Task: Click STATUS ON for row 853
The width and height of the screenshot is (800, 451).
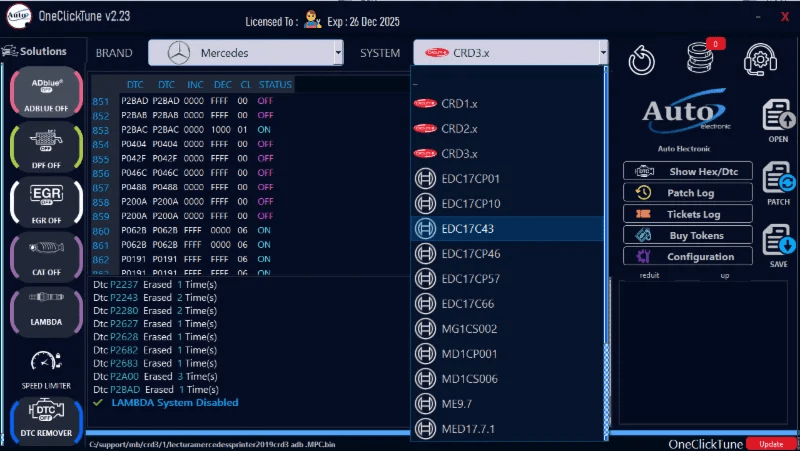Action: pos(264,130)
